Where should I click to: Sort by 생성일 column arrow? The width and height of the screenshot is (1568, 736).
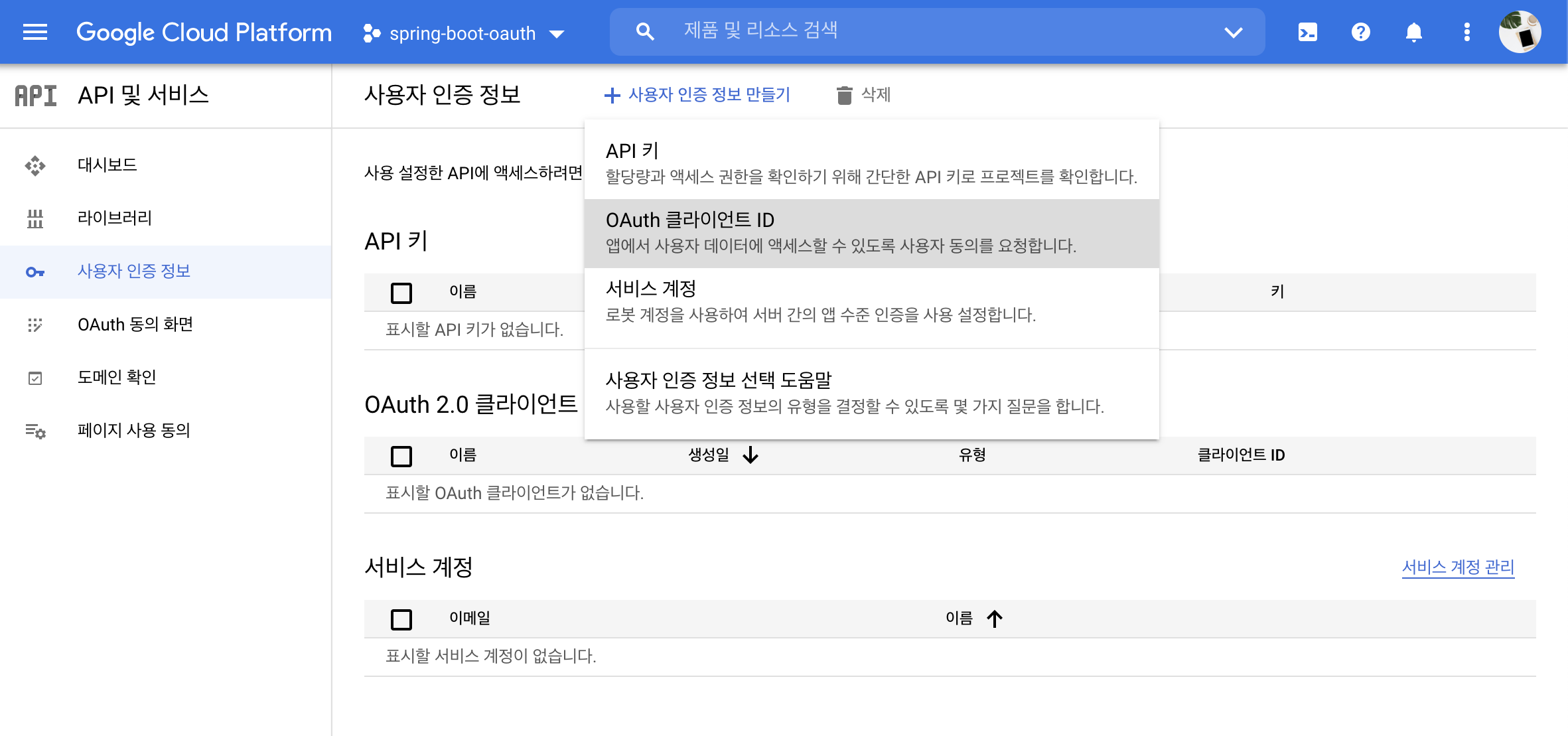coord(750,455)
